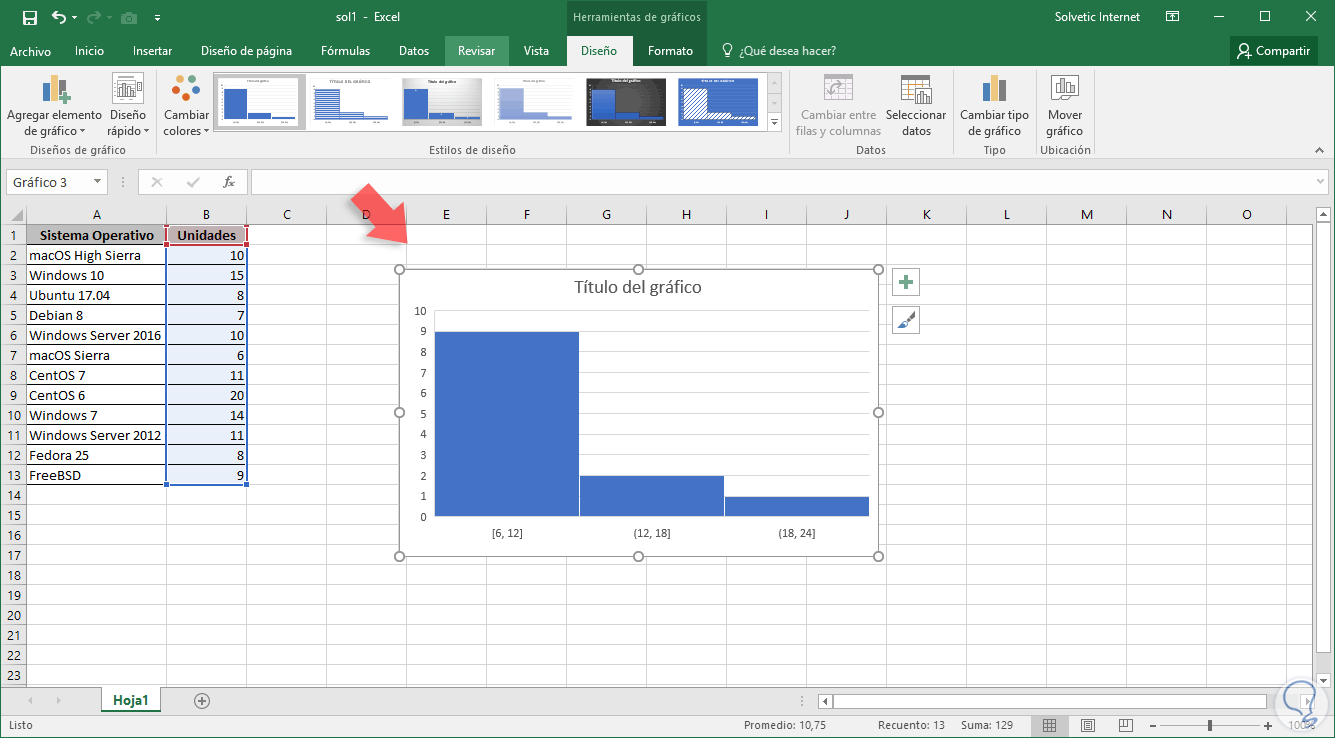1335x738 pixels.
Task: Select cell containing Windows Server 2016
Action: (x=96, y=335)
